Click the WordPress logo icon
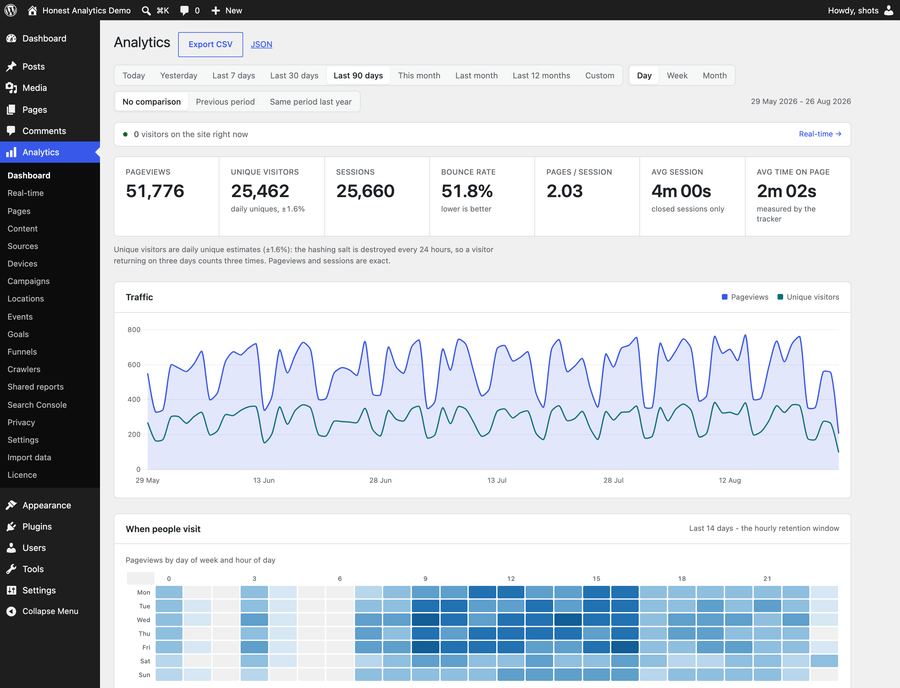This screenshot has width=900, height=688. tap(10, 10)
